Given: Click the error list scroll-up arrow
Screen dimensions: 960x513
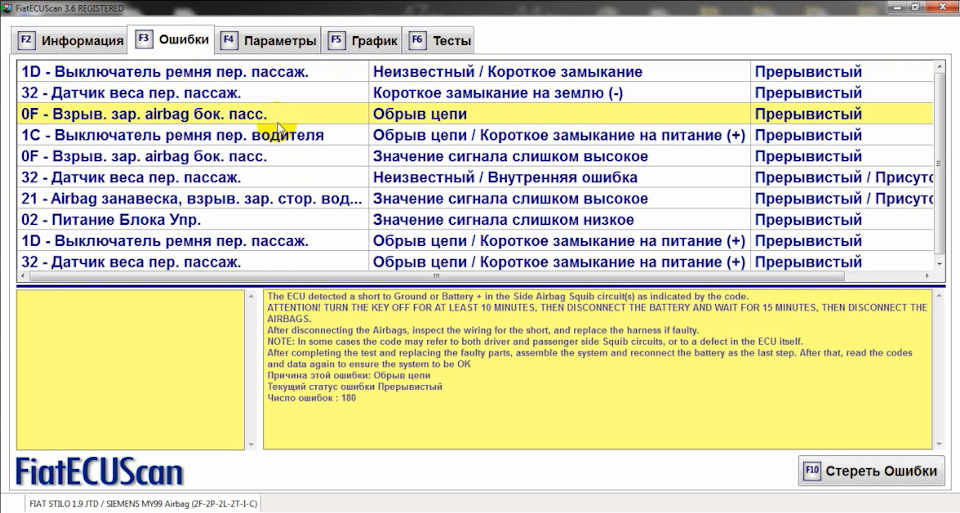Looking at the screenshot, I should coord(939,66).
